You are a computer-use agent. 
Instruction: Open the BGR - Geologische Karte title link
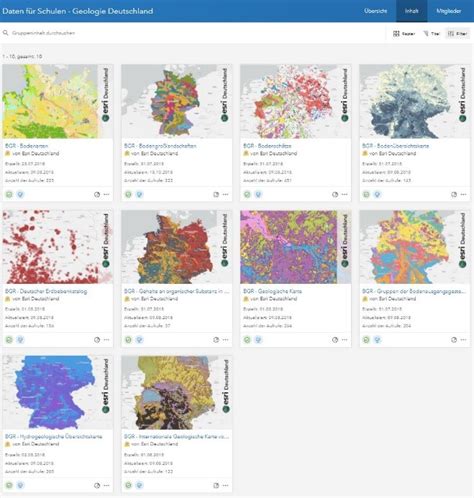point(272,291)
